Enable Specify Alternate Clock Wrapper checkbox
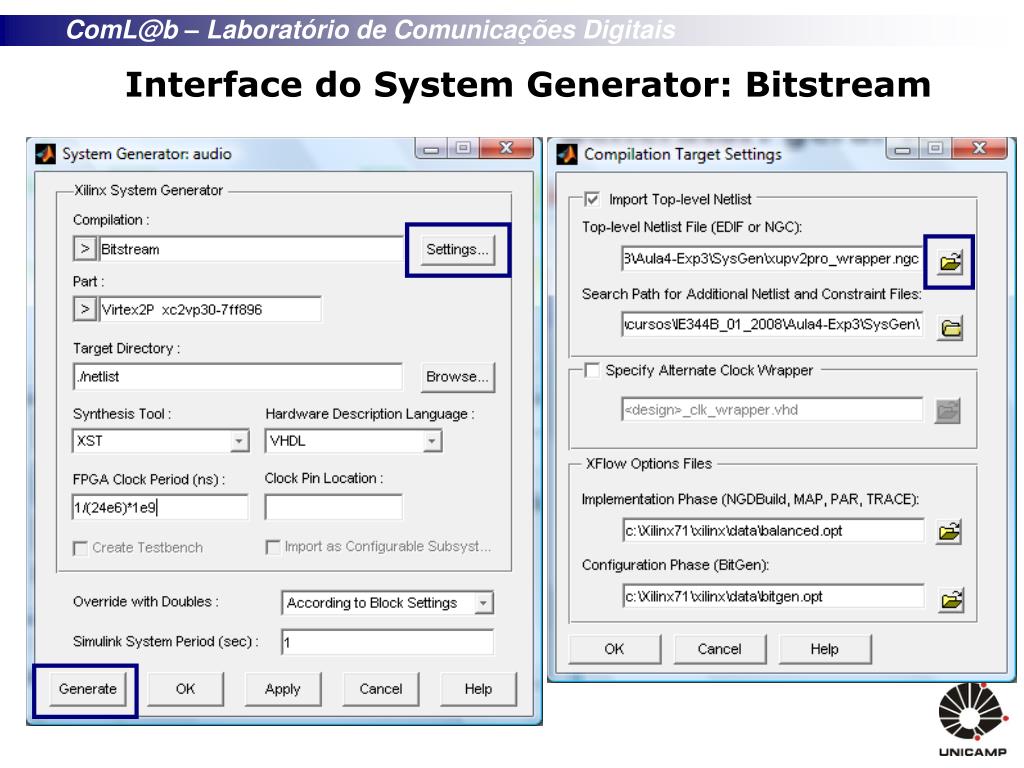The image size is (1024, 768). (x=592, y=371)
